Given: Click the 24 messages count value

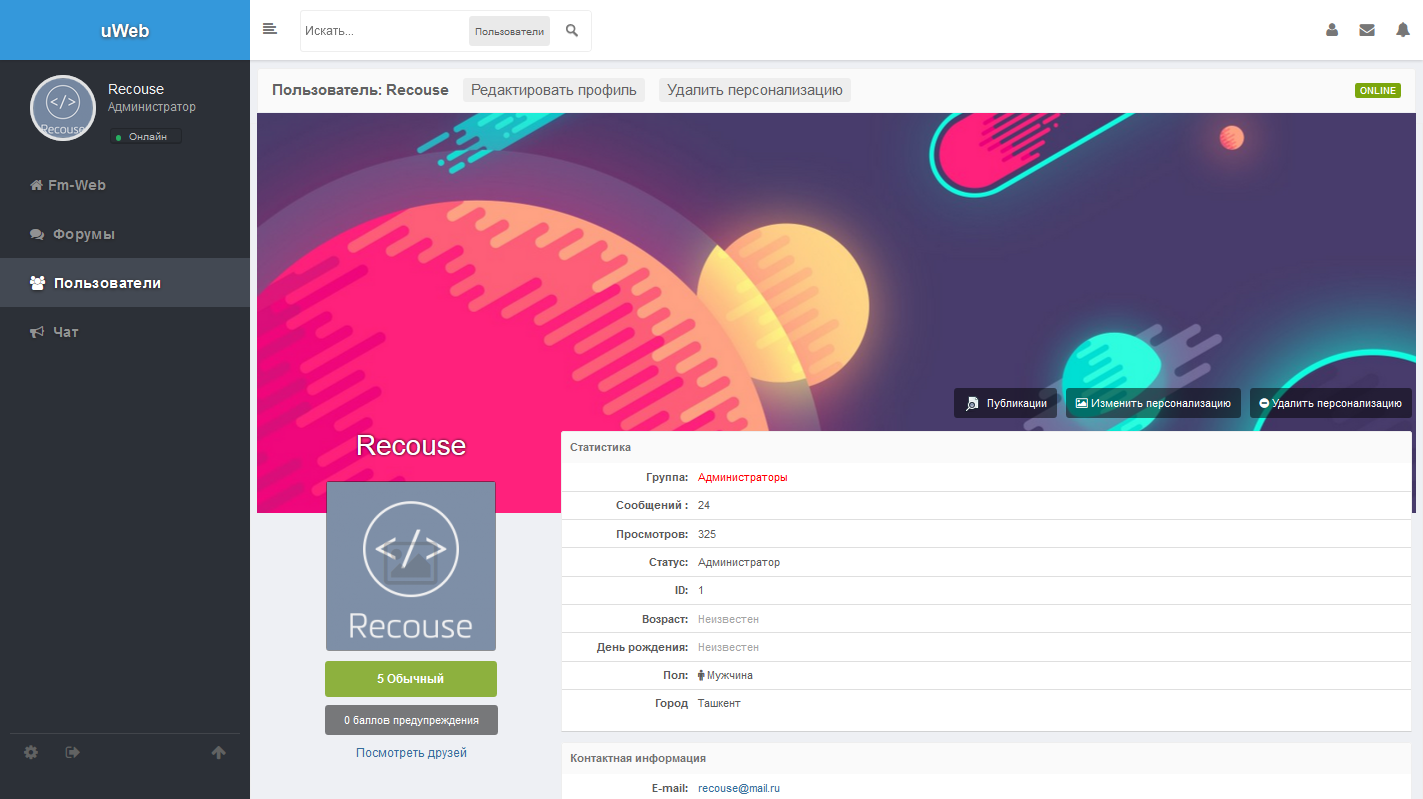Looking at the screenshot, I should point(704,506).
